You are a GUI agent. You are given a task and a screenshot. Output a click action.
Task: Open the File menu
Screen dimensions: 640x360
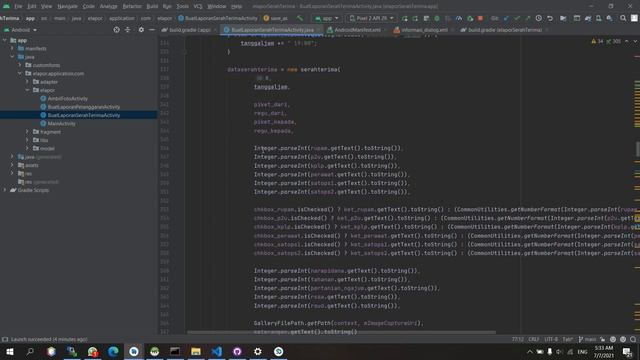tap(18, 7)
